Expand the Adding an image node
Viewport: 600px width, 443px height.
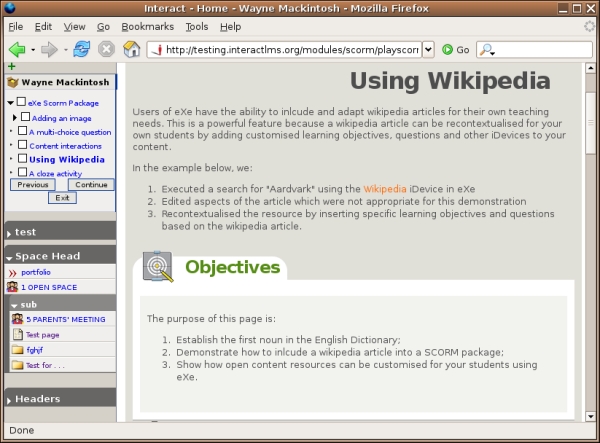(15, 117)
